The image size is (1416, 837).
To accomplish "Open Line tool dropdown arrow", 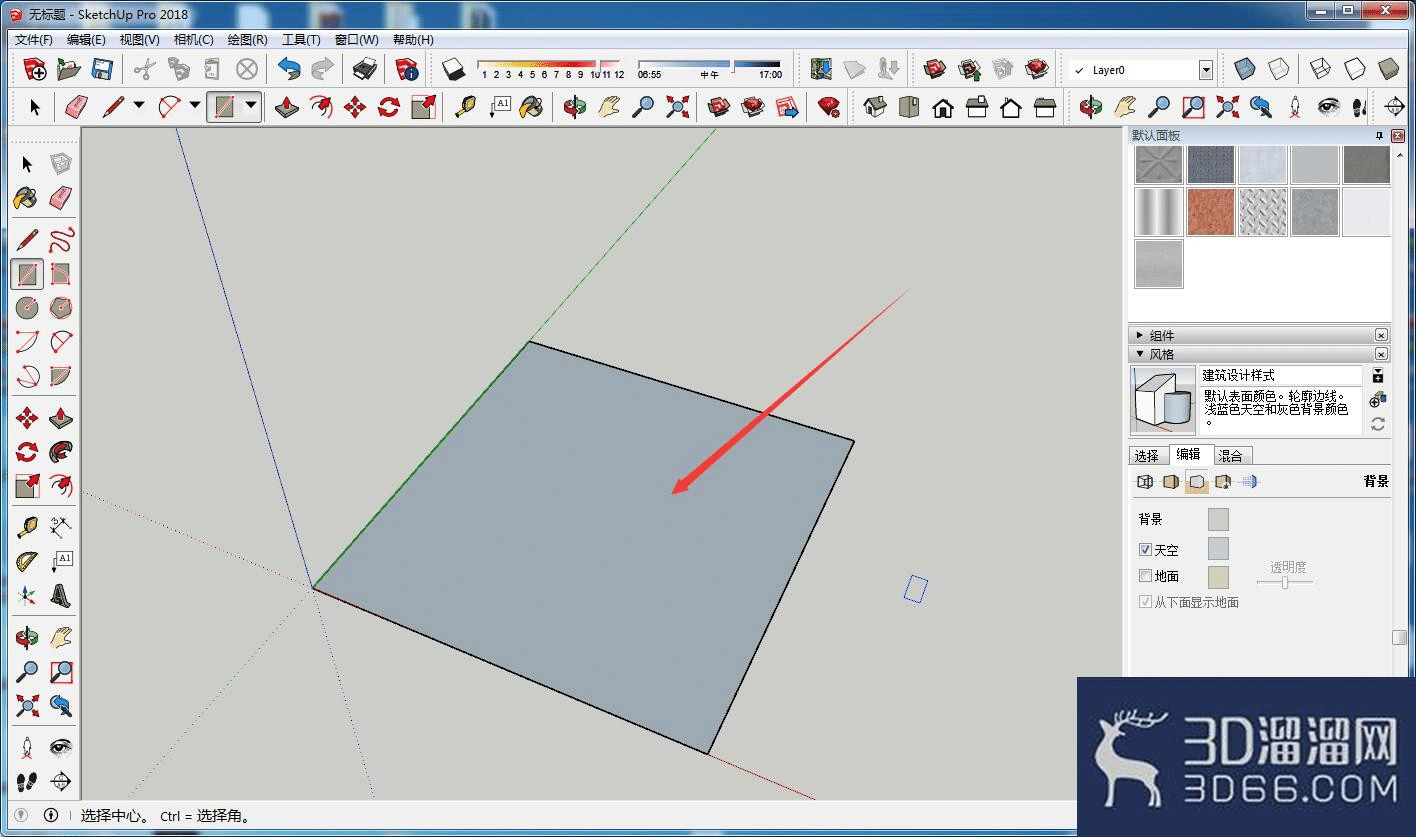I will 139,105.
